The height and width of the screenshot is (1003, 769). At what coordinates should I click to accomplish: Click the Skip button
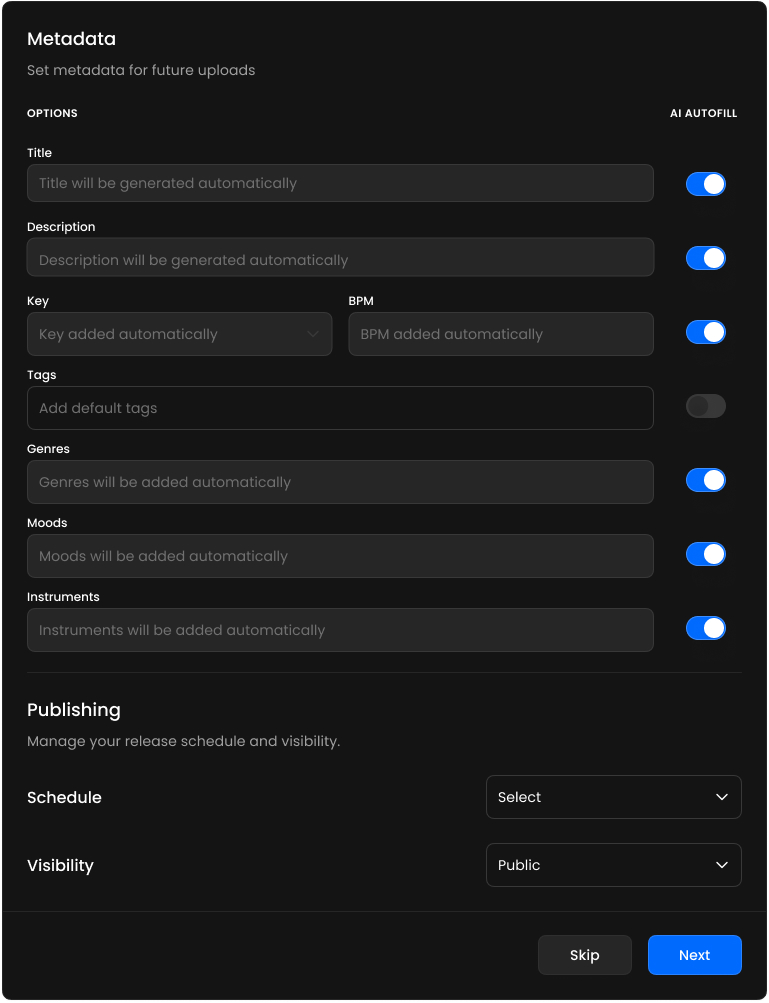(x=584, y=955)
